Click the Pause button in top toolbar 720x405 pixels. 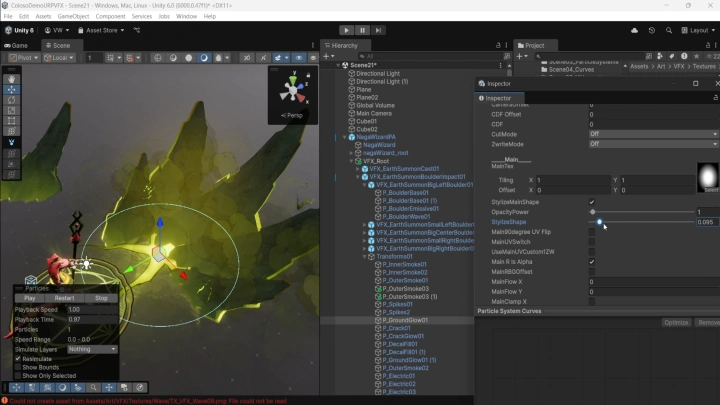point(362,30)
